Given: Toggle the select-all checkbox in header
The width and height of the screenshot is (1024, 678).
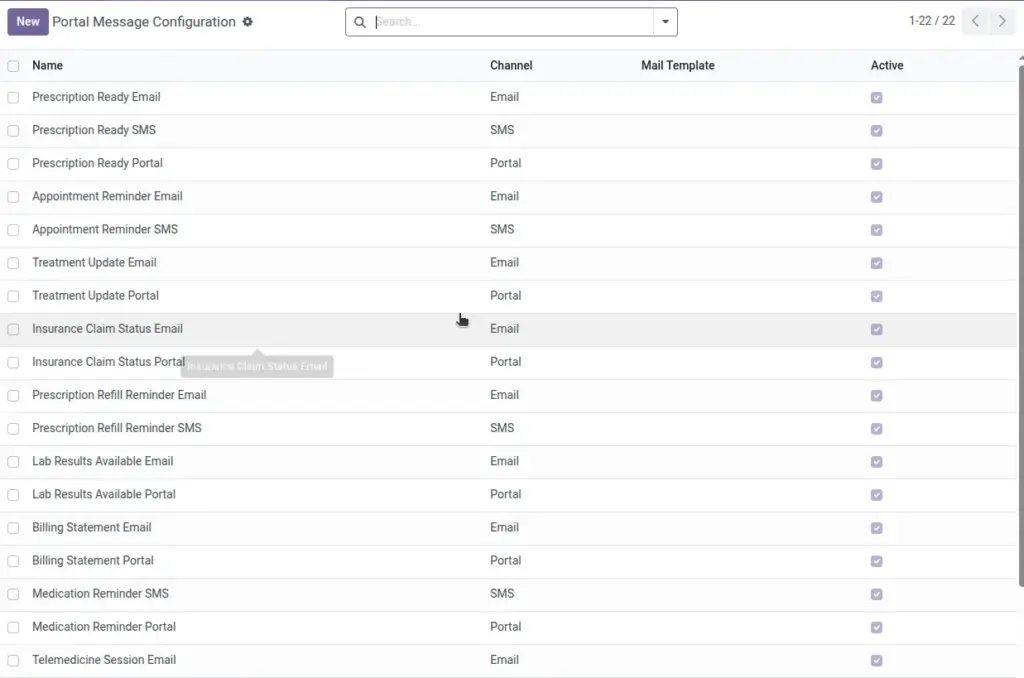Looking at the screenshot, I should pyautogui.click(x=13, y=66).
